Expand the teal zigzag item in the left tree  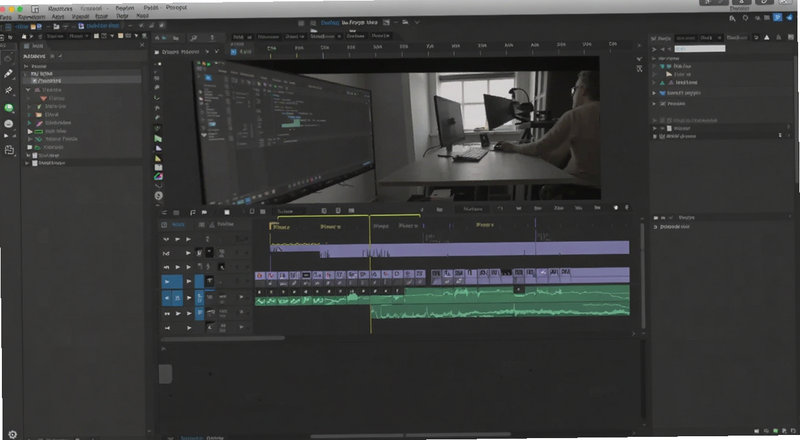(x=30, y=139)
